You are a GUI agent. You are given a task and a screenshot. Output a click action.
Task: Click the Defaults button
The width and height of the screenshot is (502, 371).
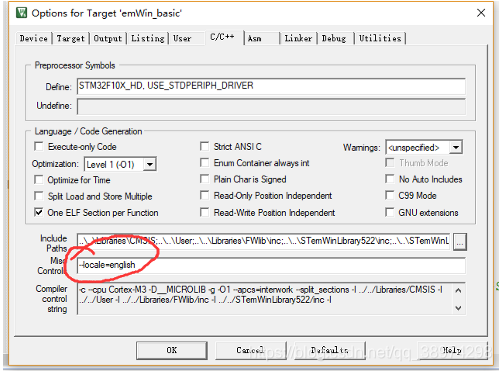tap(329, 350)
